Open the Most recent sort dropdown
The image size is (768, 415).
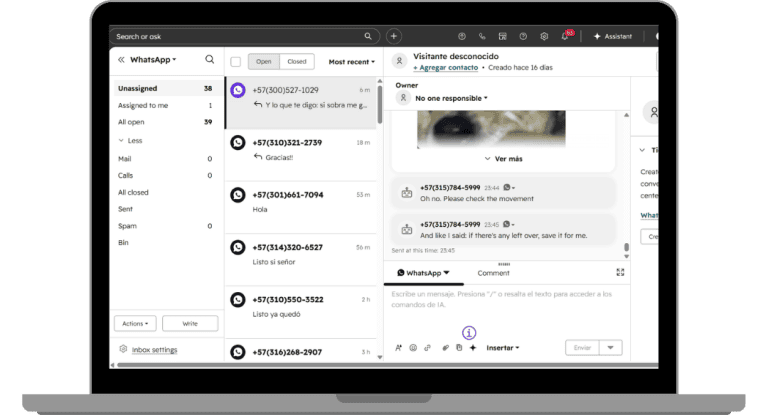[x=352, y=62]
